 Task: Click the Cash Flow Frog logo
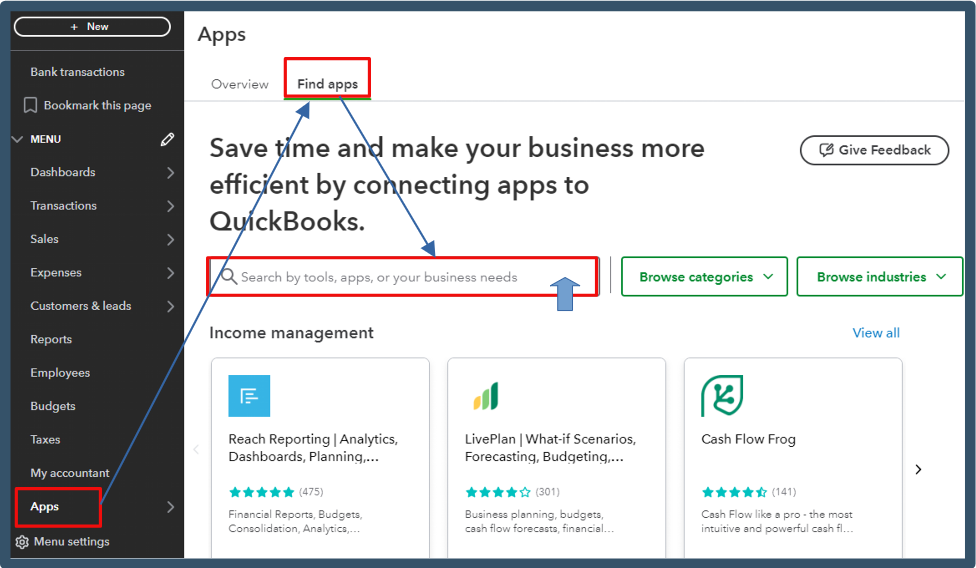[x=722, y=396]
